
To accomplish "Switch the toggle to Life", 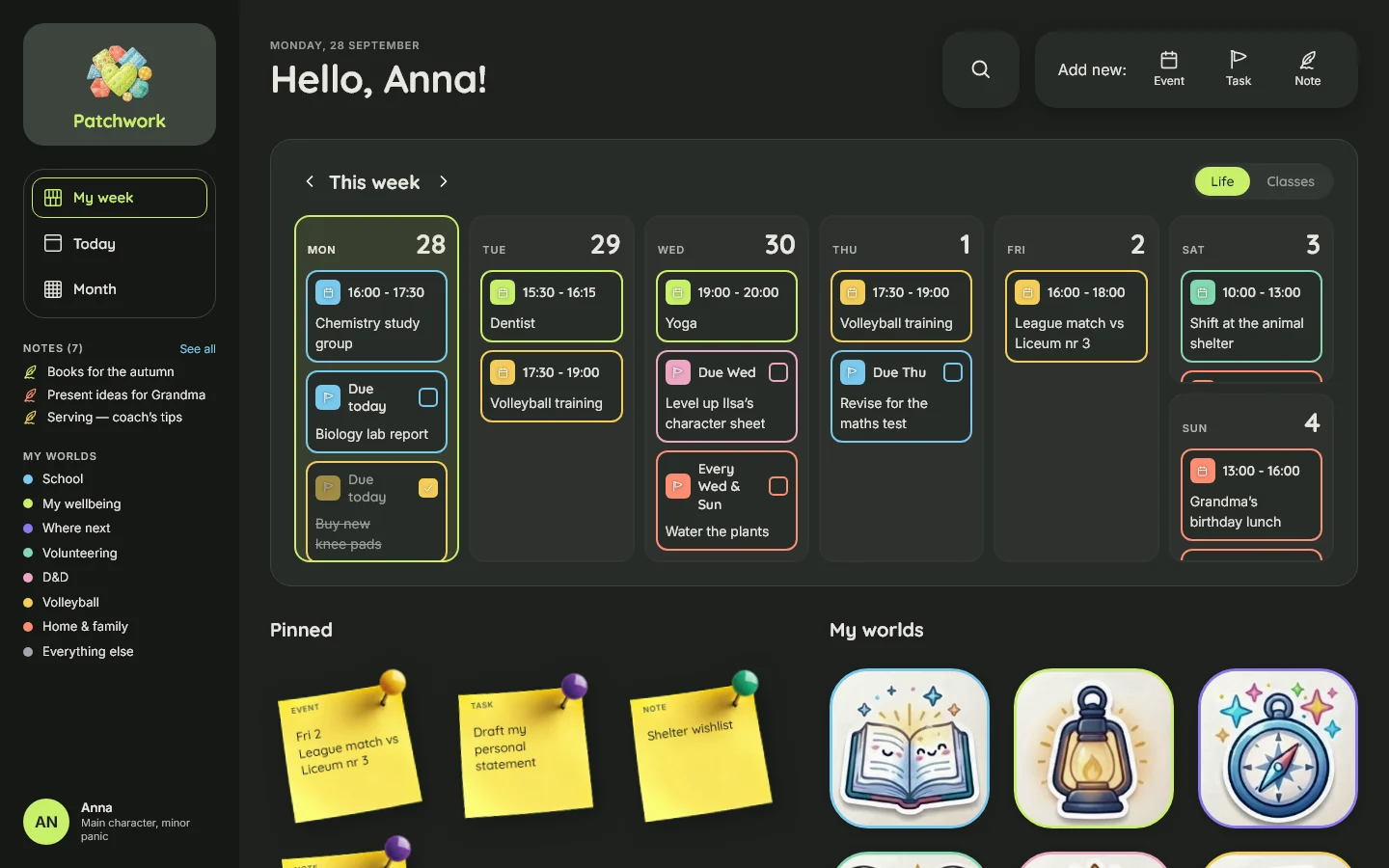I will tap(1222, 181).
